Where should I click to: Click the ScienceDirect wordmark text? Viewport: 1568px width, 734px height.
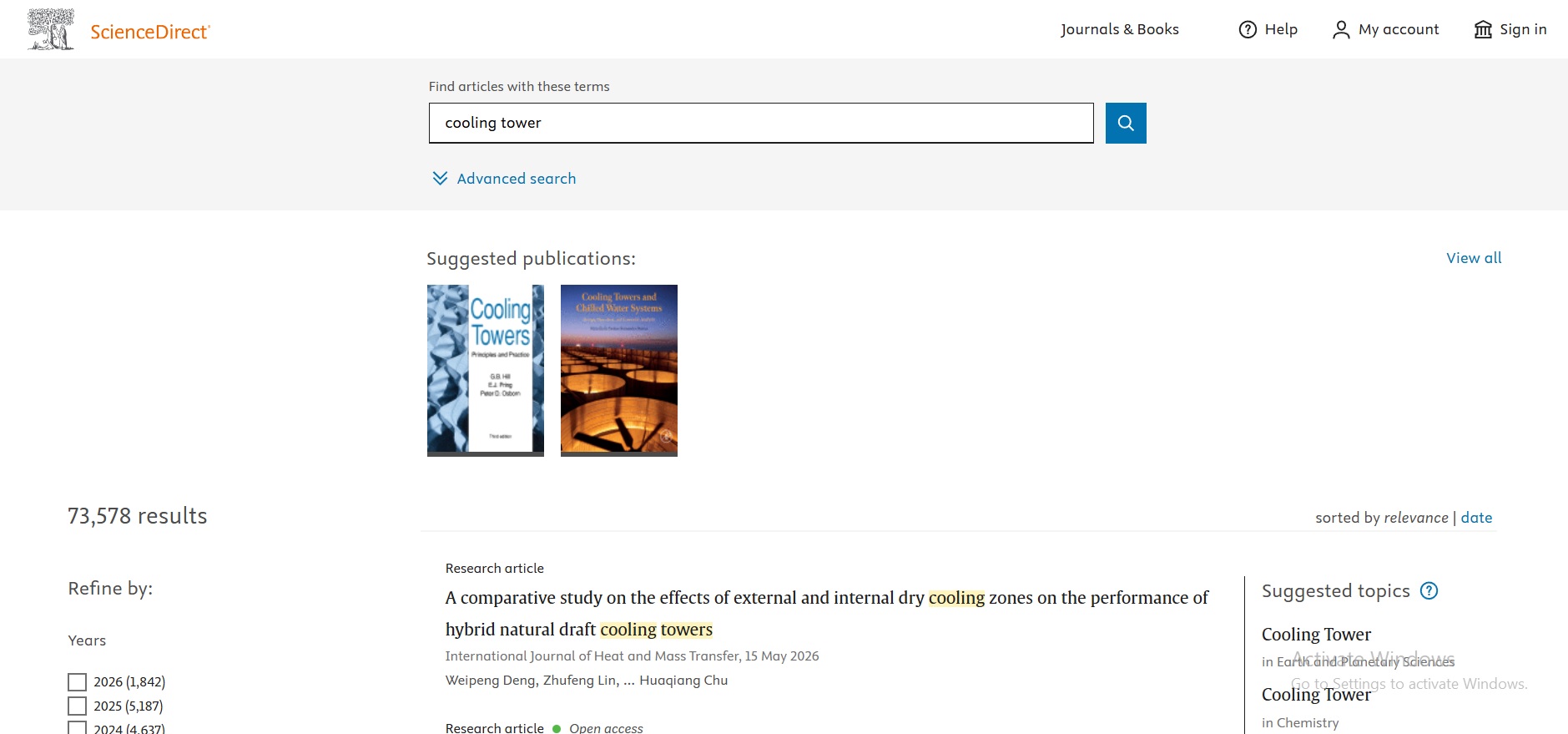pos(150,32)
